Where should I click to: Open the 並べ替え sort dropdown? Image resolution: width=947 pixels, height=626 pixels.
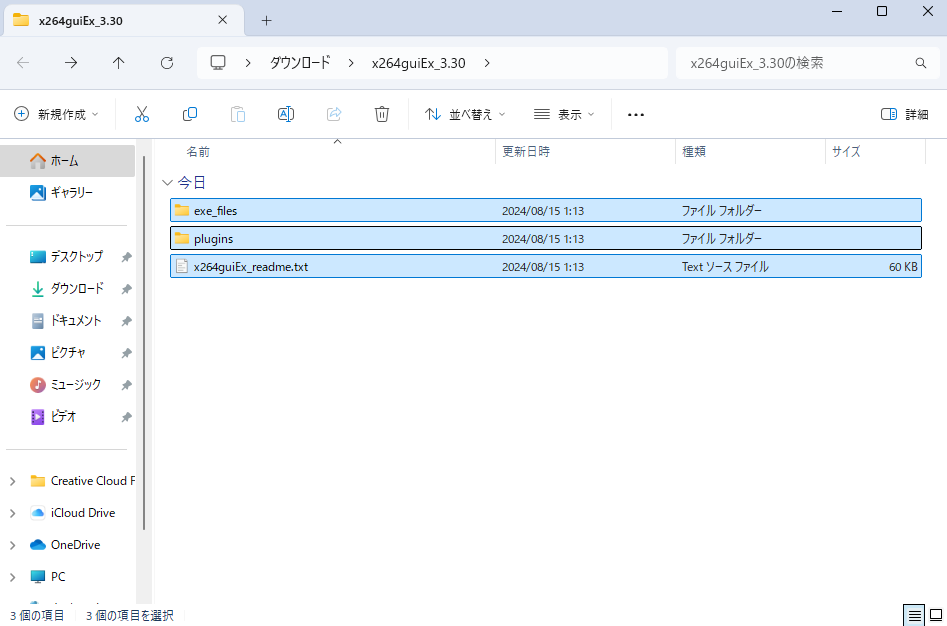pyautogui.click(x=465, y=114)
